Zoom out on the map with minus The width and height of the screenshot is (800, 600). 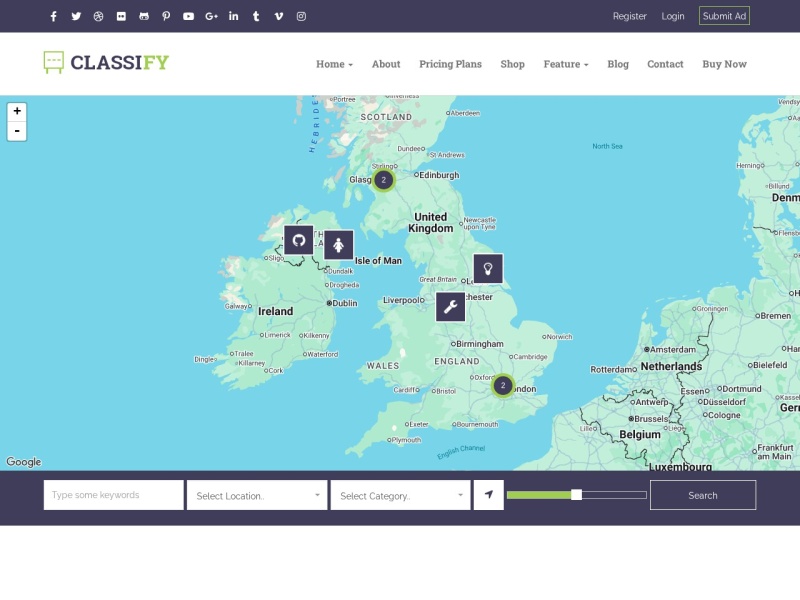coord(17,131)
